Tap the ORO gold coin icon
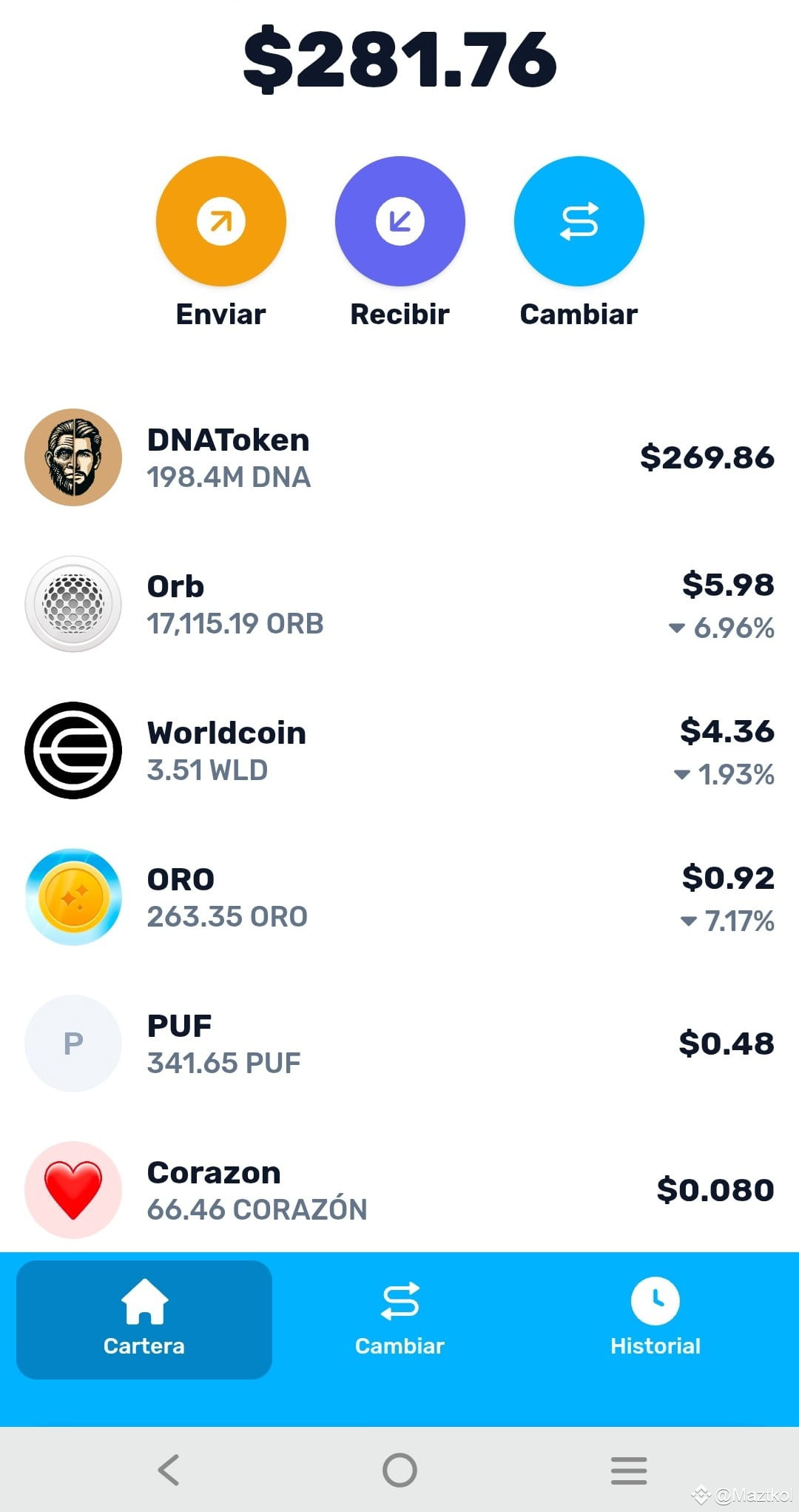 click(x=73, y=897)
